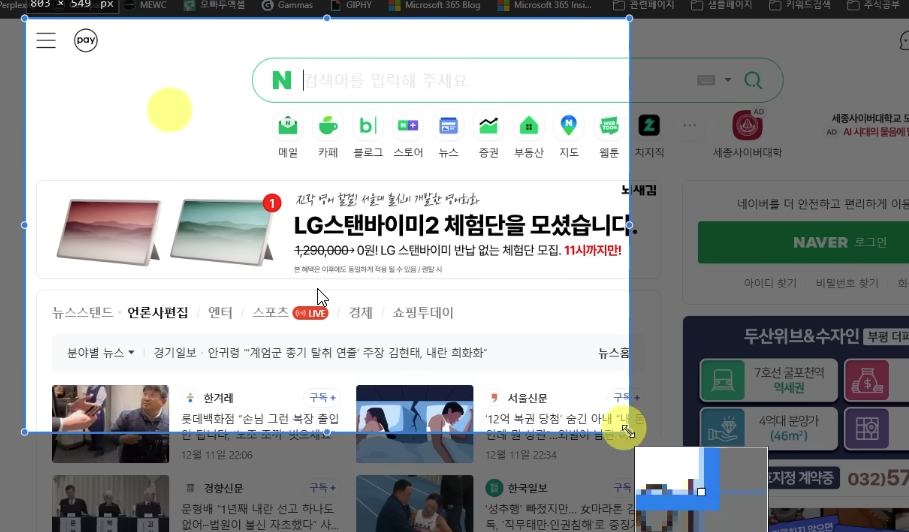Open the 4억대 분양가 ad tile
Viewport: 909px width, 532px height.
[x=769, y=429]
